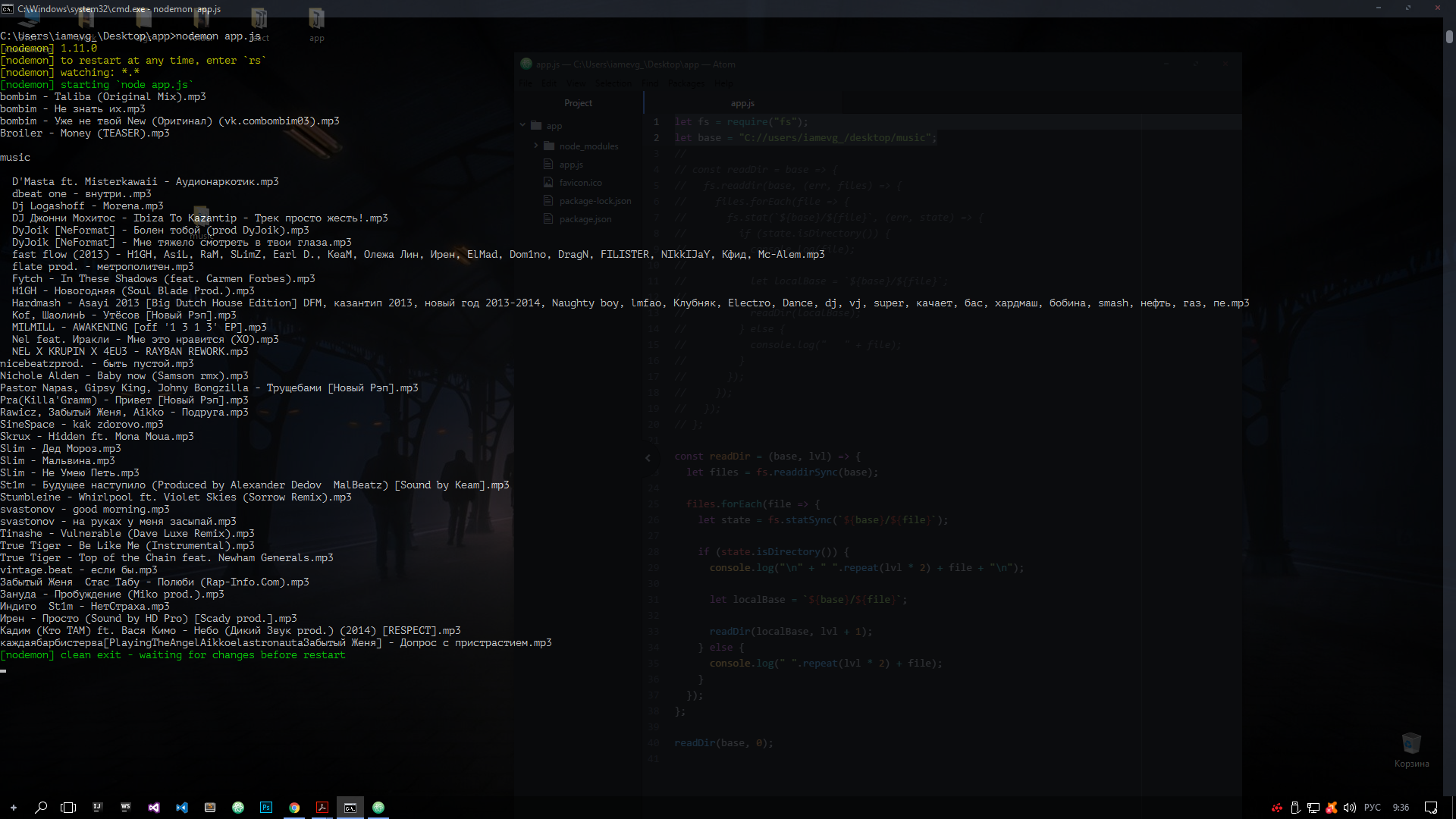Click 'Skrux - Hidden ft. Mona Moua.mp3' line
The image size is (1456, 819).
point(97,437)
